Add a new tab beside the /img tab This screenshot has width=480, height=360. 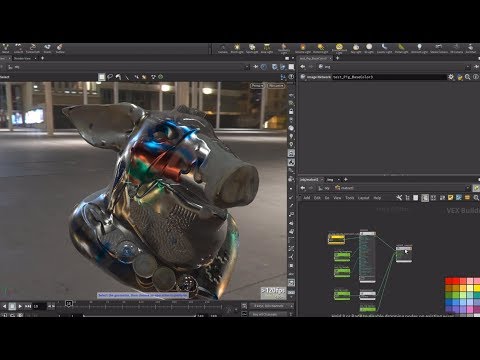(346, 180)
